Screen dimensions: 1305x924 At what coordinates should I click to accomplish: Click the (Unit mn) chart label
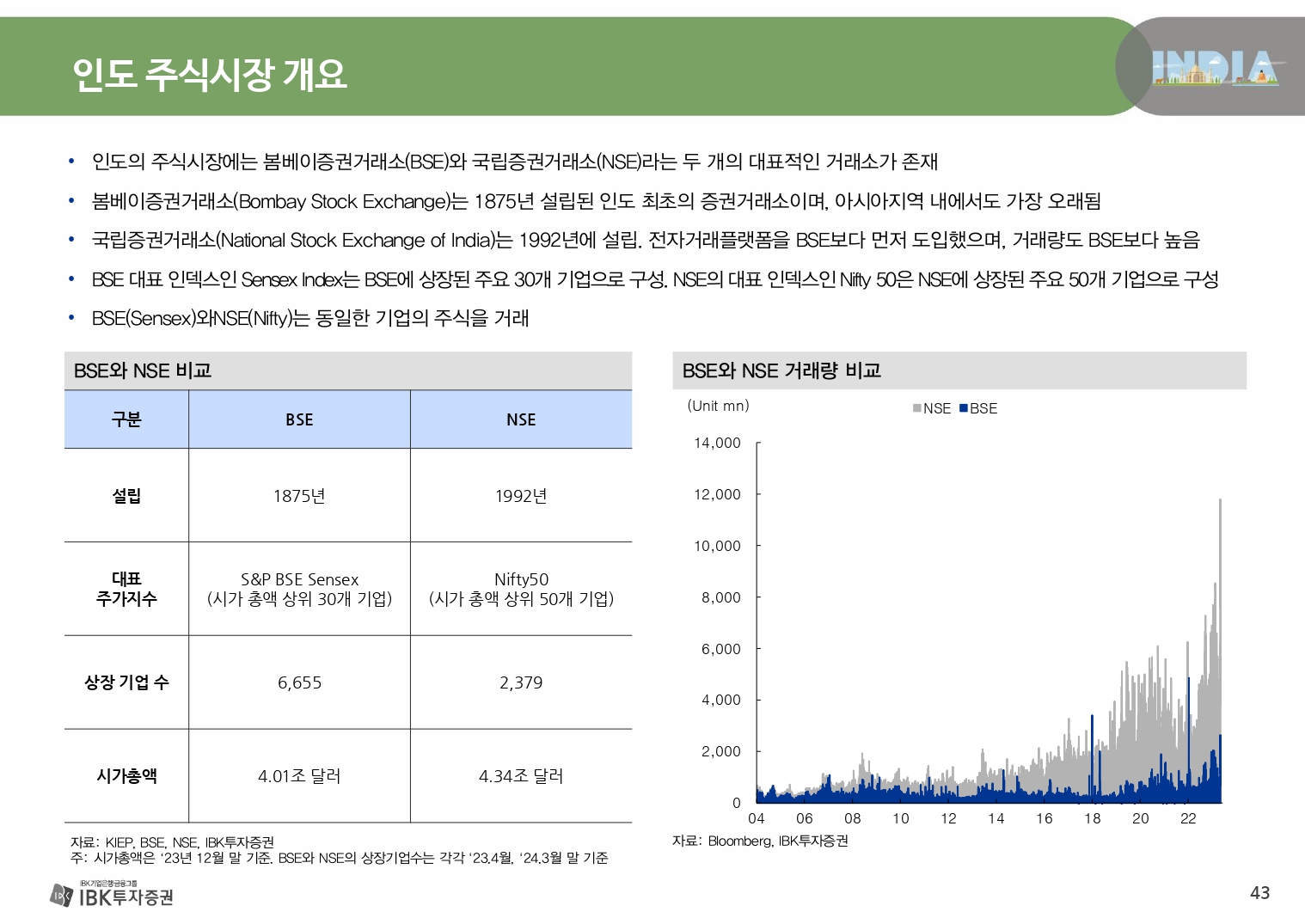coord(718,406)
